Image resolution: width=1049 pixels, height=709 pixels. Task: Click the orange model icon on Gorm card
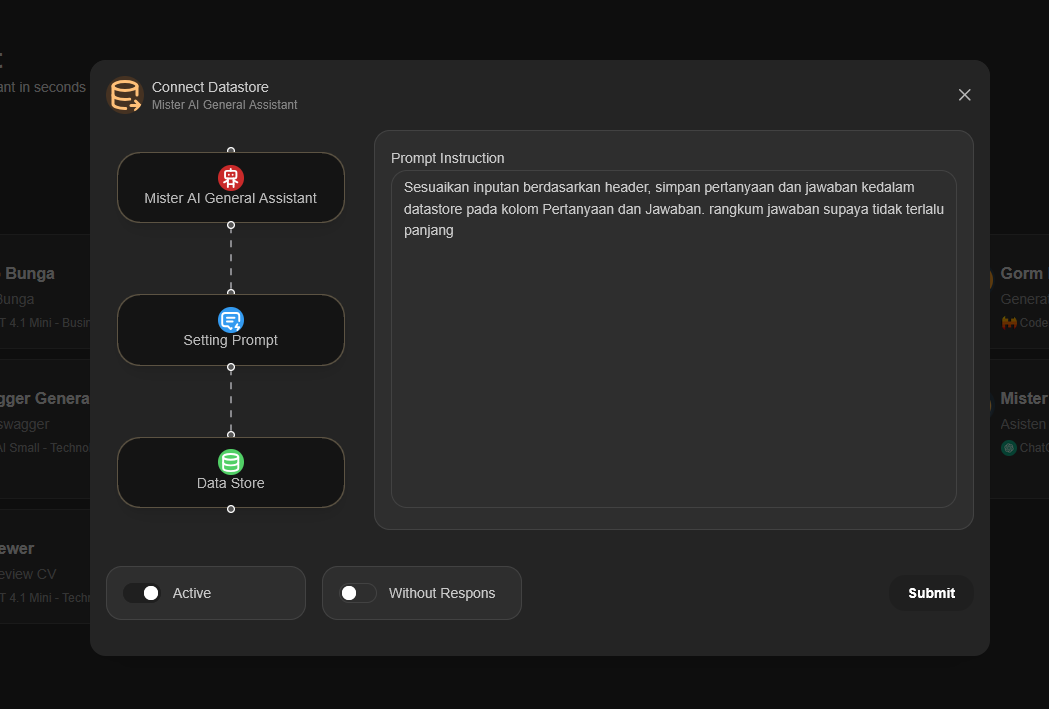click(1009, 322)
